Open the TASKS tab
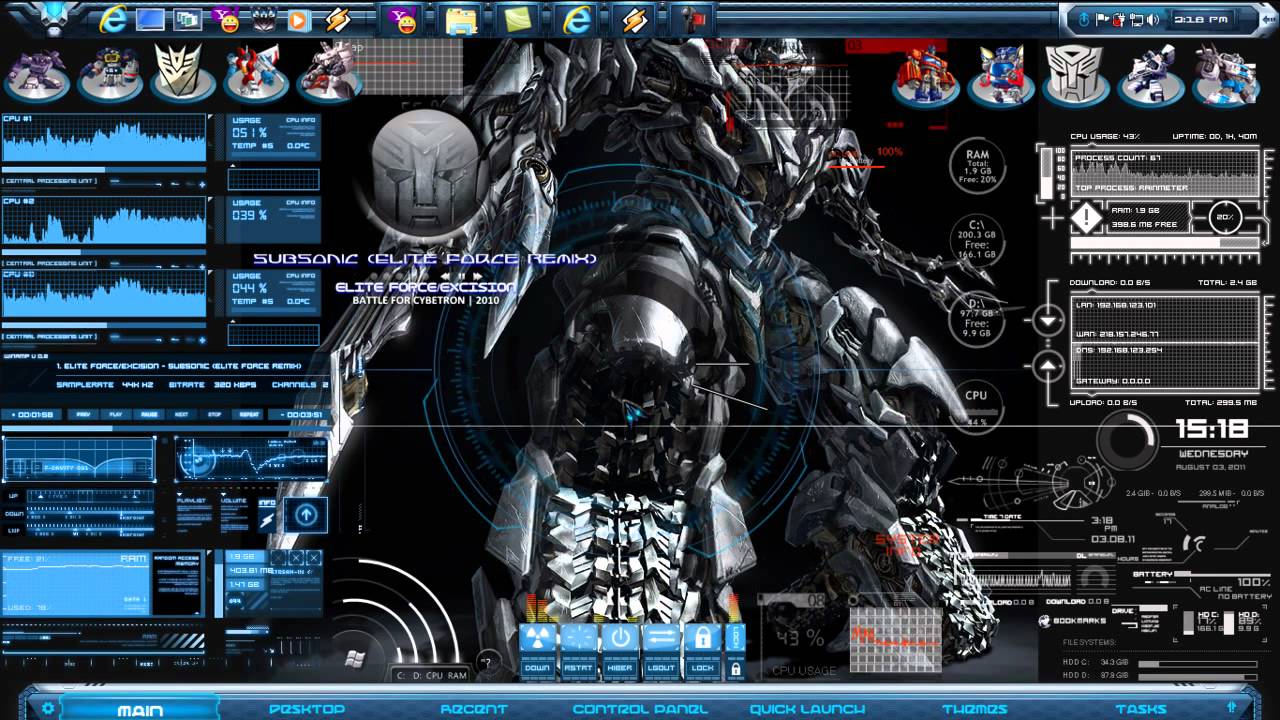This screenshot has height=720, width=1280. 1141,709
